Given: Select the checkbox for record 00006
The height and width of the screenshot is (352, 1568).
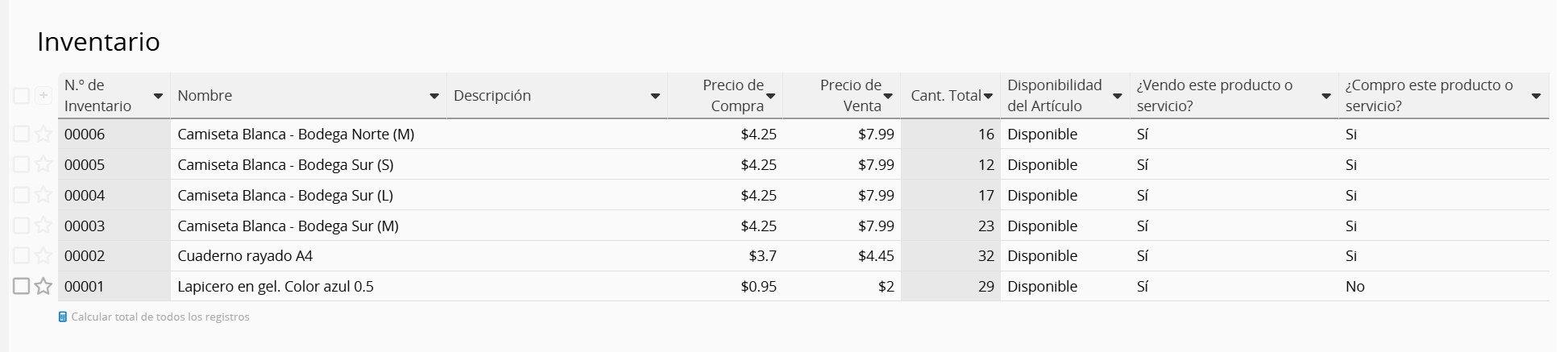Looking at the screenshot, I should tap(22, 135).
